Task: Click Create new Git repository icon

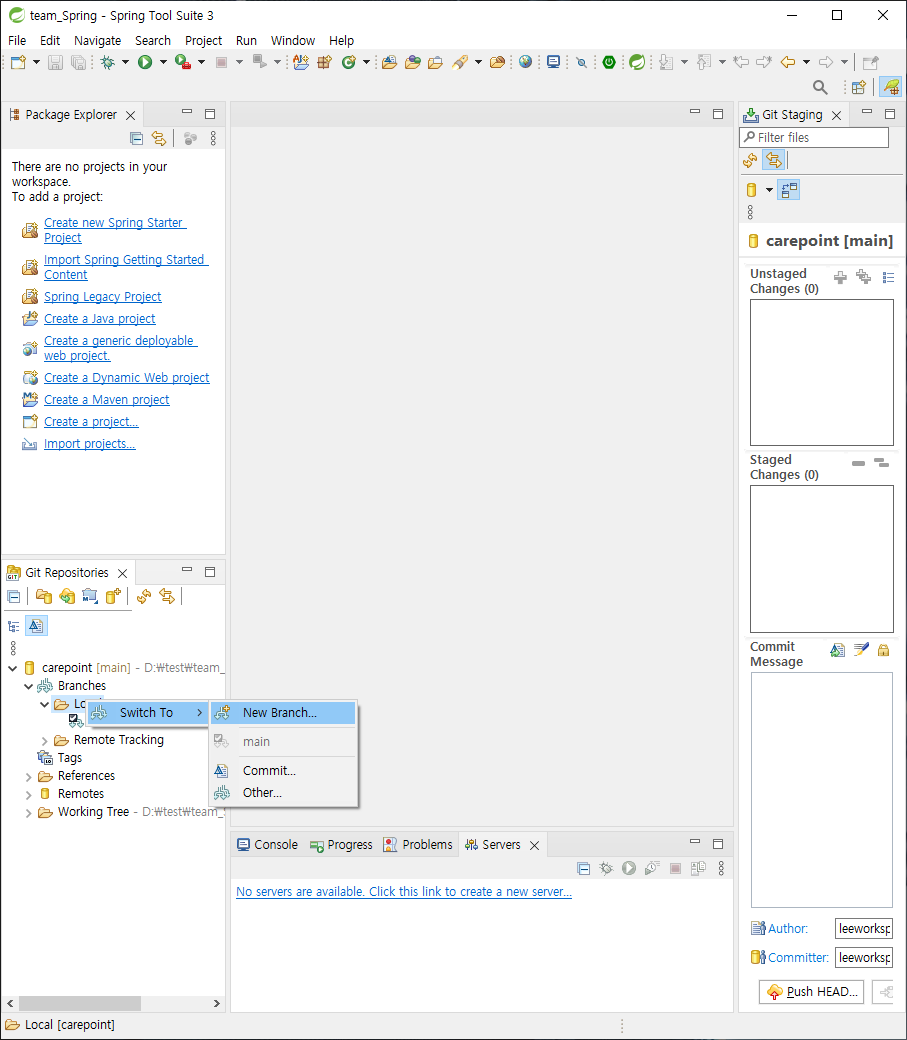Action: pos(113,596)
